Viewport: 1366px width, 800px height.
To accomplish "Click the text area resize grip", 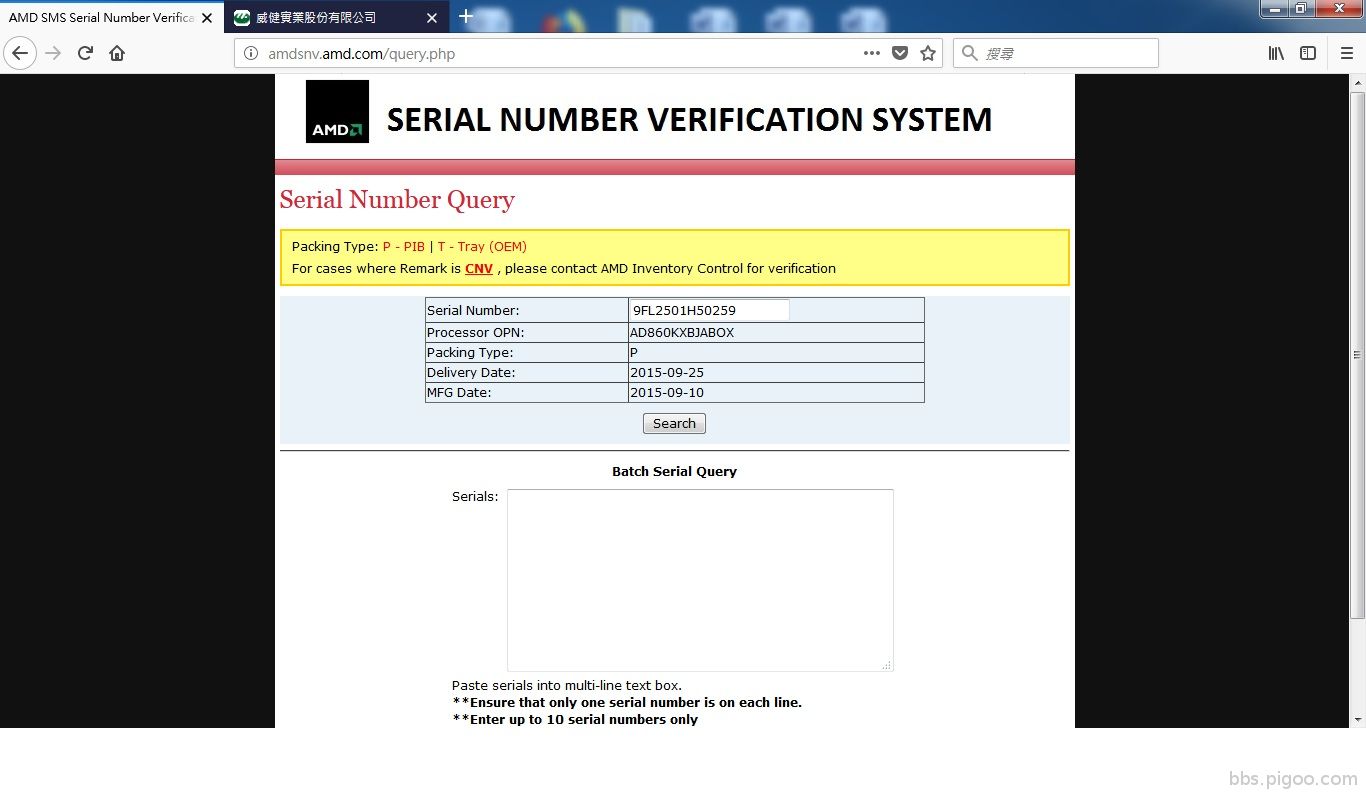I will point(886,665).
